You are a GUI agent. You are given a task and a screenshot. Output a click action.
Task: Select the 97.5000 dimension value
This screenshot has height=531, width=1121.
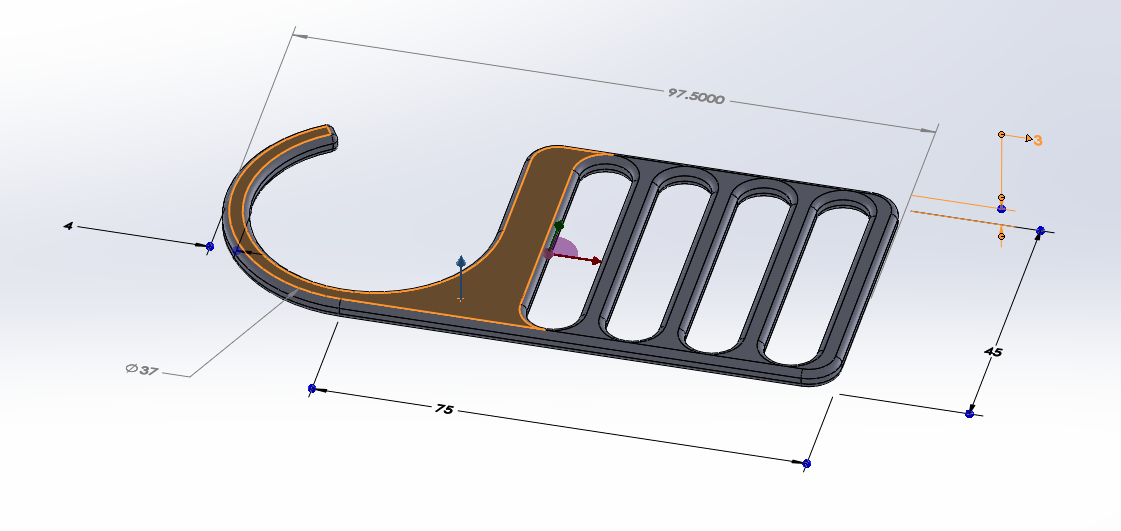click(696, 96)
